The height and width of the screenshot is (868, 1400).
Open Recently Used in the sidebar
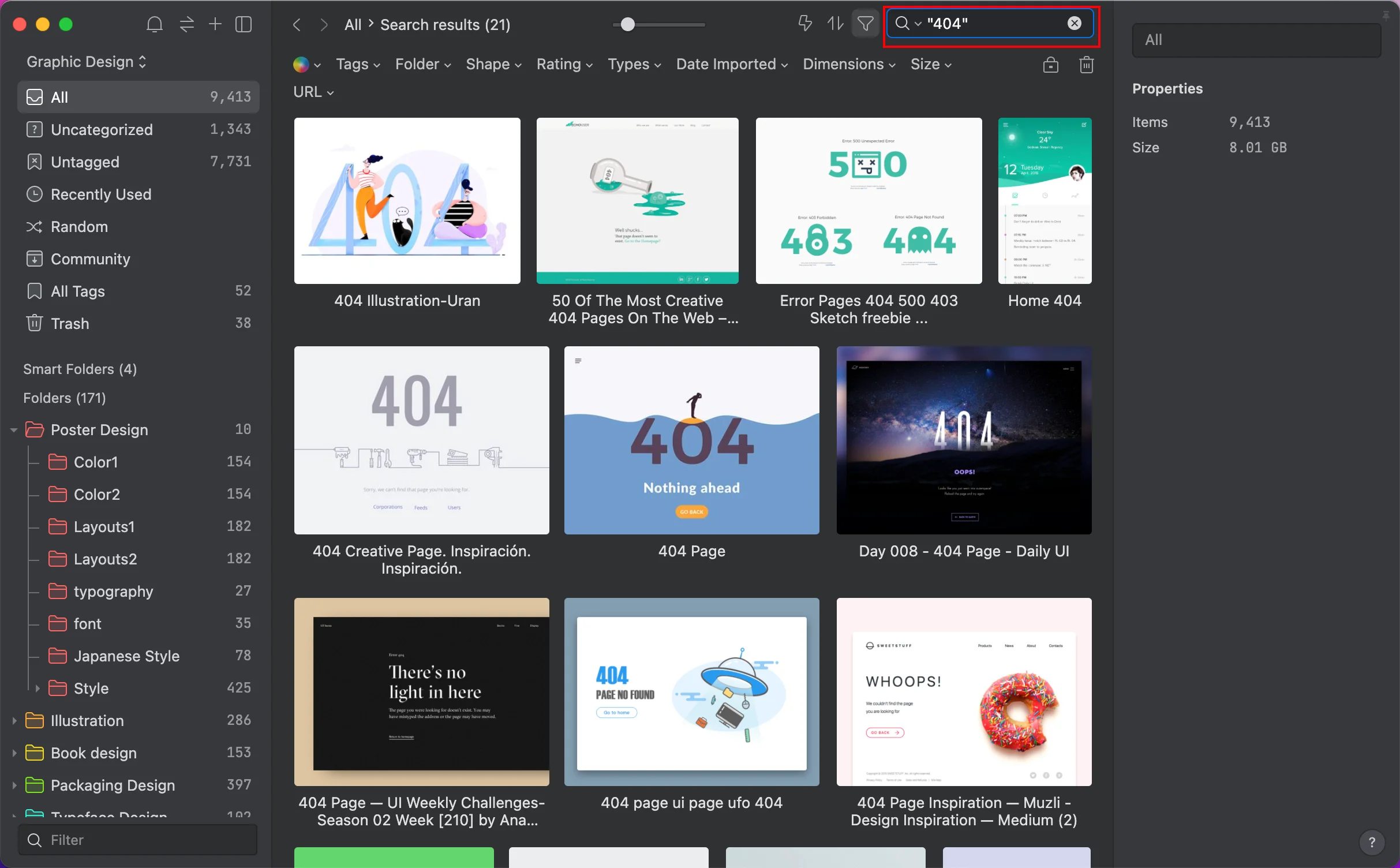pos(138,194)
